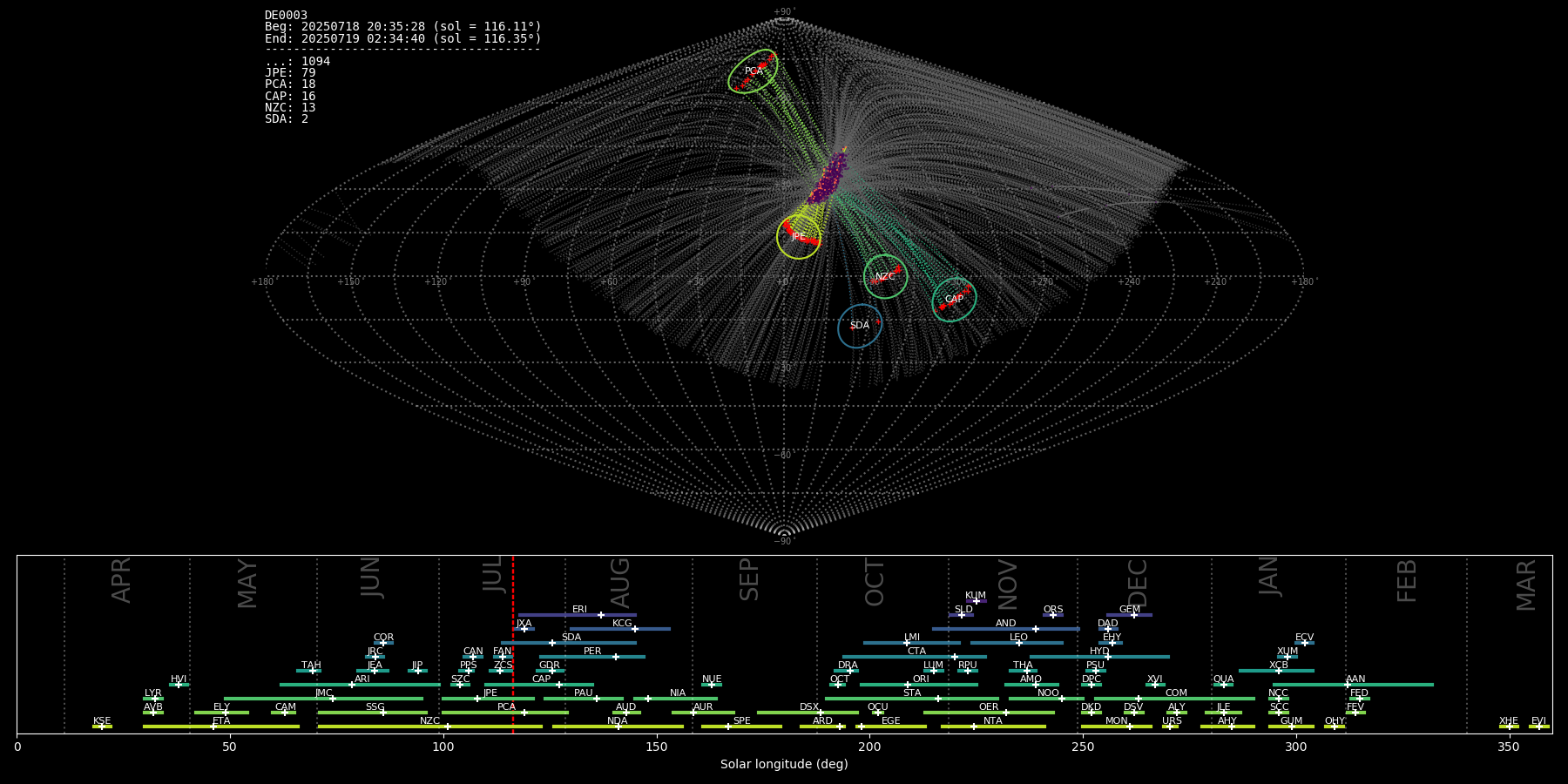This screenshot has height=784, width=1568.
Task: Click the 200 tick on the solar longitude axis
Action: pos(869,747)
